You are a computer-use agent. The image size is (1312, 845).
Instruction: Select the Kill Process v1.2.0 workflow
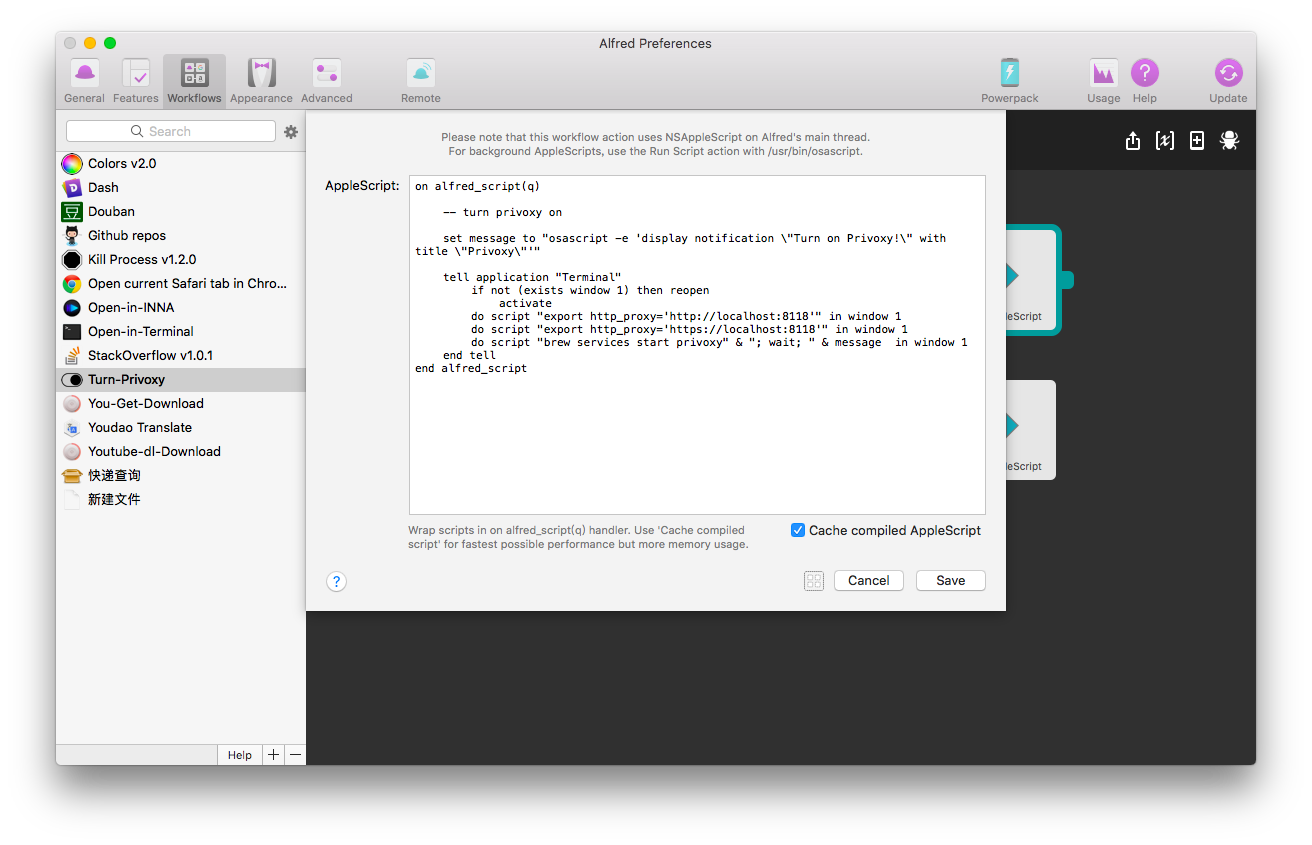pyautogui.click(x=180, y=259)
